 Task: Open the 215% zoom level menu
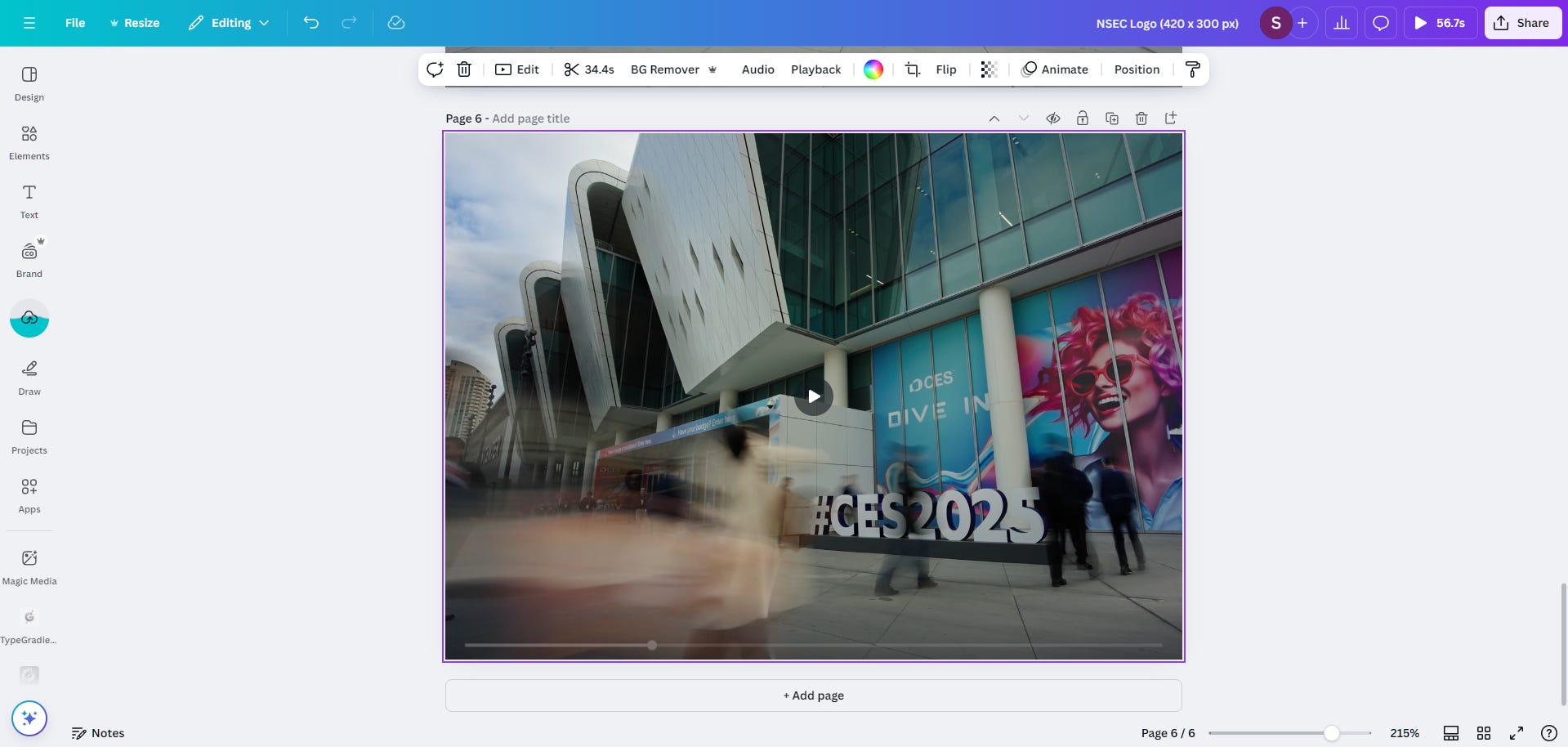point(1405,733)
